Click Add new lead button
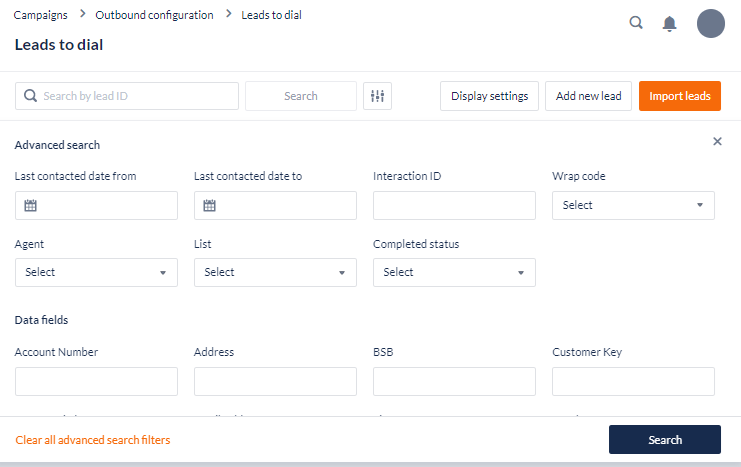This screenshot has height=467, width=741. (588, 96)
